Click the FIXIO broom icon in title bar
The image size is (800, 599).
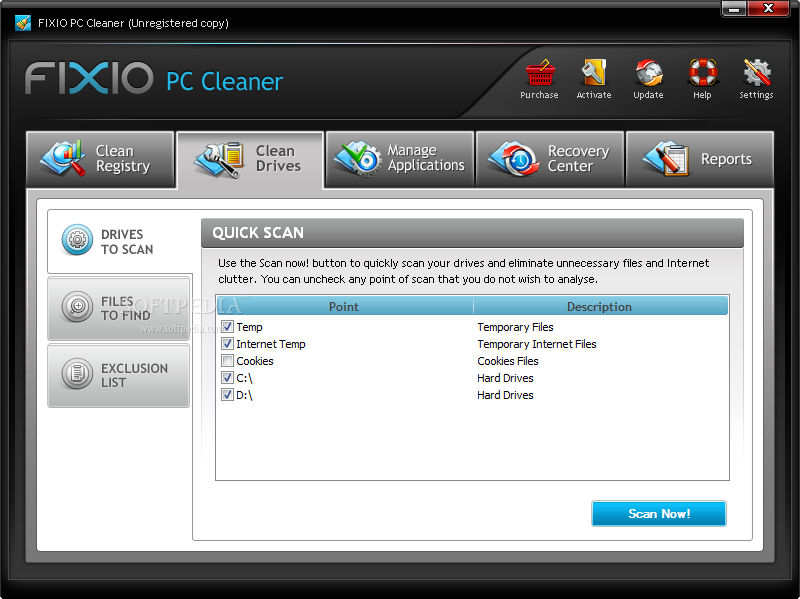[x=23, y=23]
